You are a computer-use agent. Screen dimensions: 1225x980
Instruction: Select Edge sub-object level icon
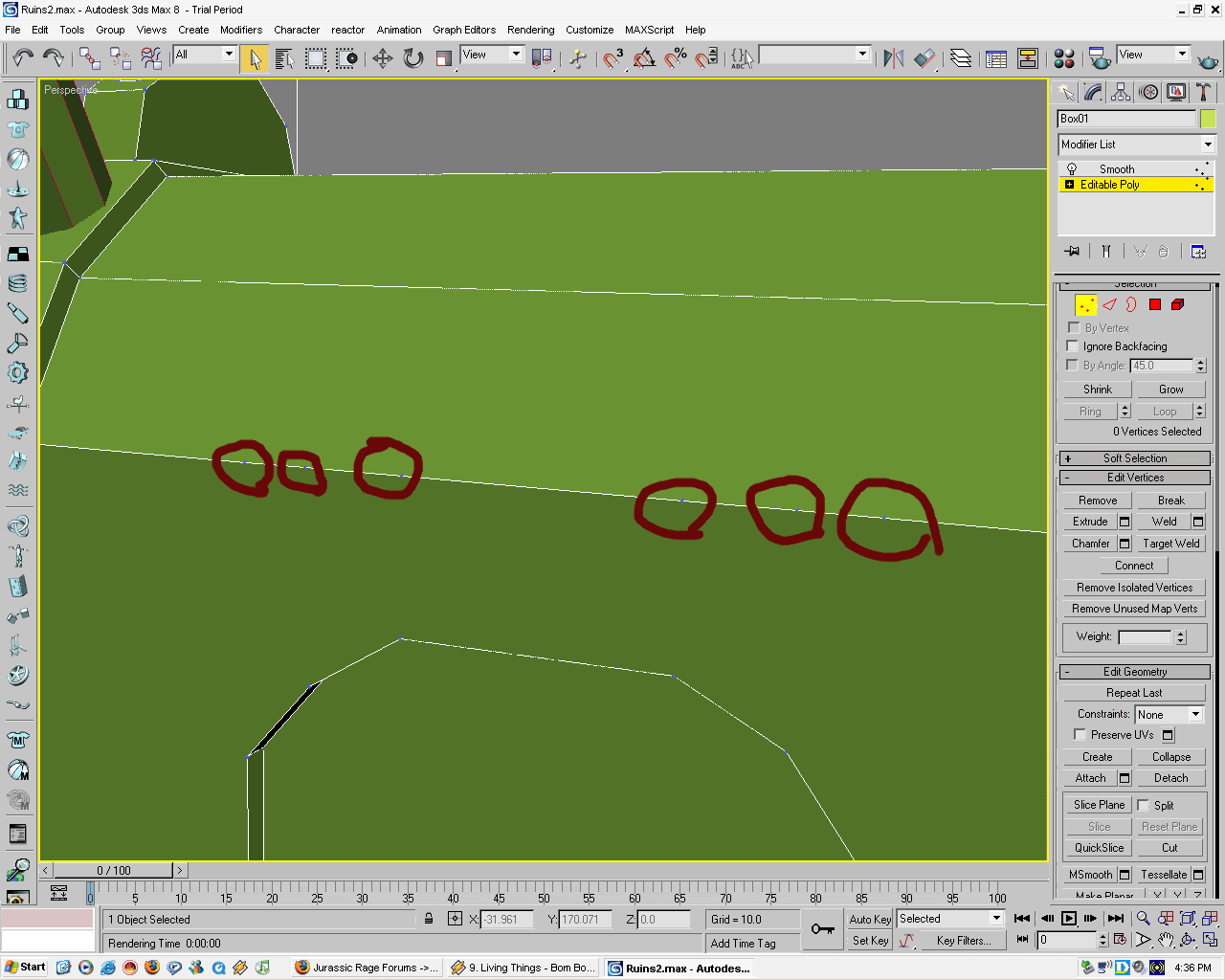click(1109, 304)
